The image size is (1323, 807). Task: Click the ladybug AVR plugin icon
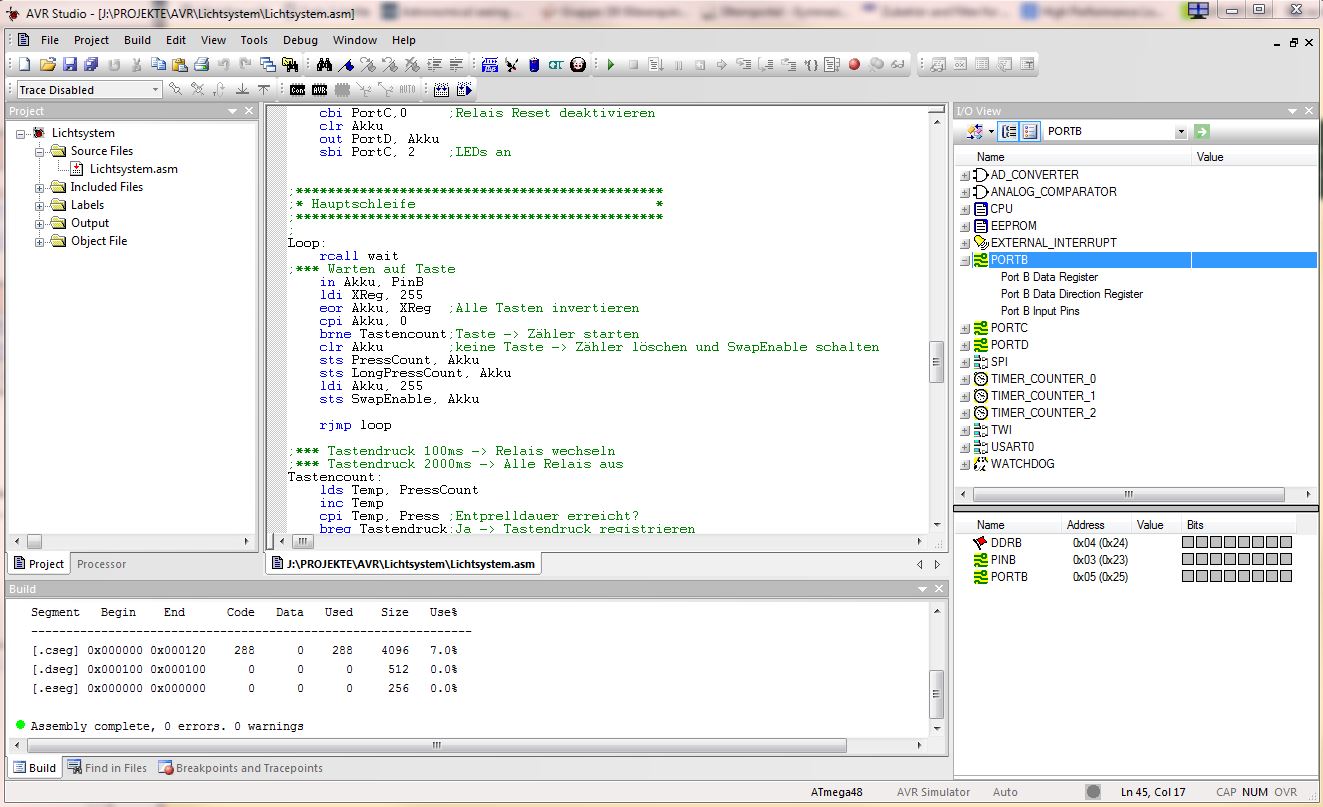point(578,64)
